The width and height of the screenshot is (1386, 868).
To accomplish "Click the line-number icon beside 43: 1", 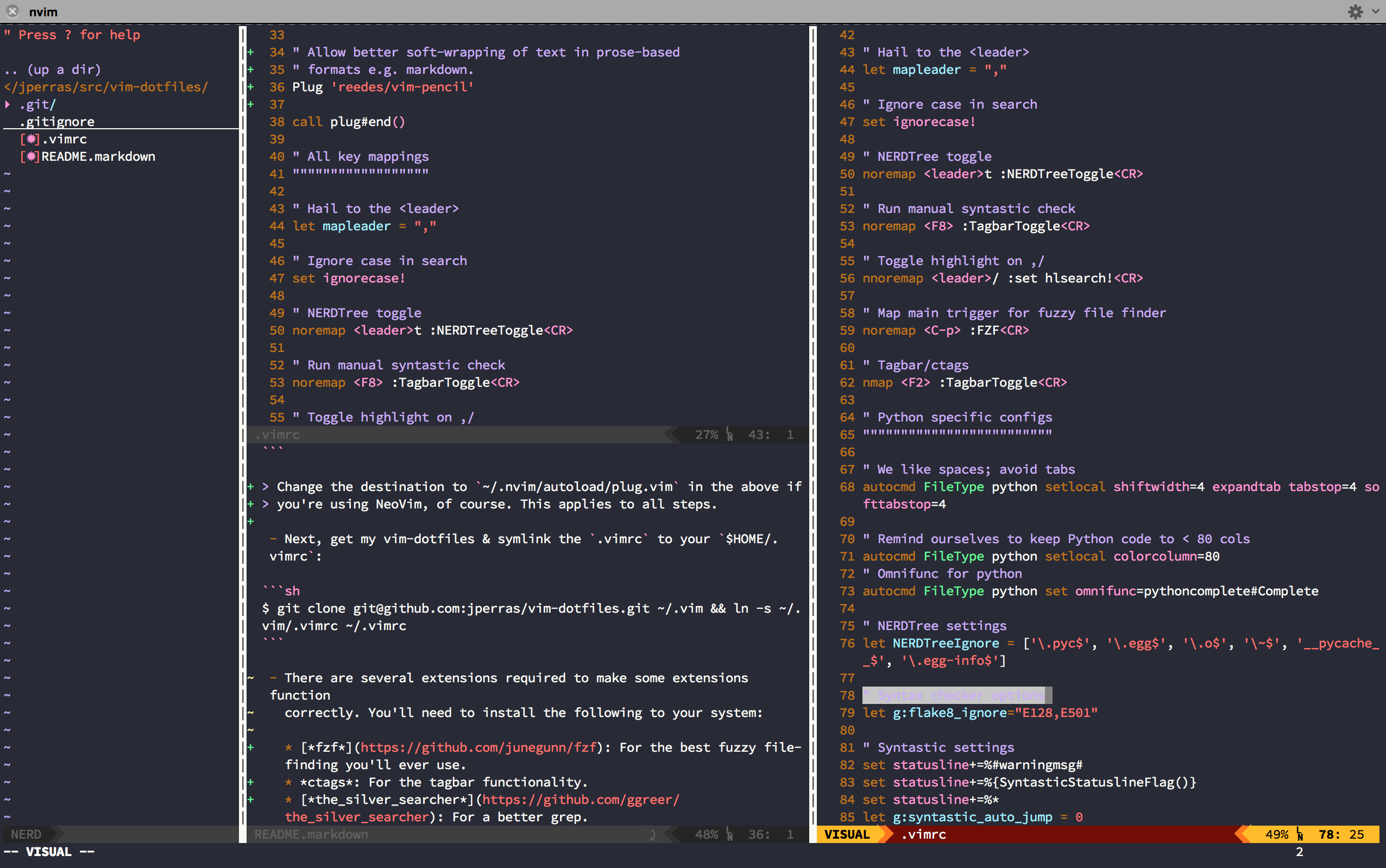I will [x=729, y=435].
